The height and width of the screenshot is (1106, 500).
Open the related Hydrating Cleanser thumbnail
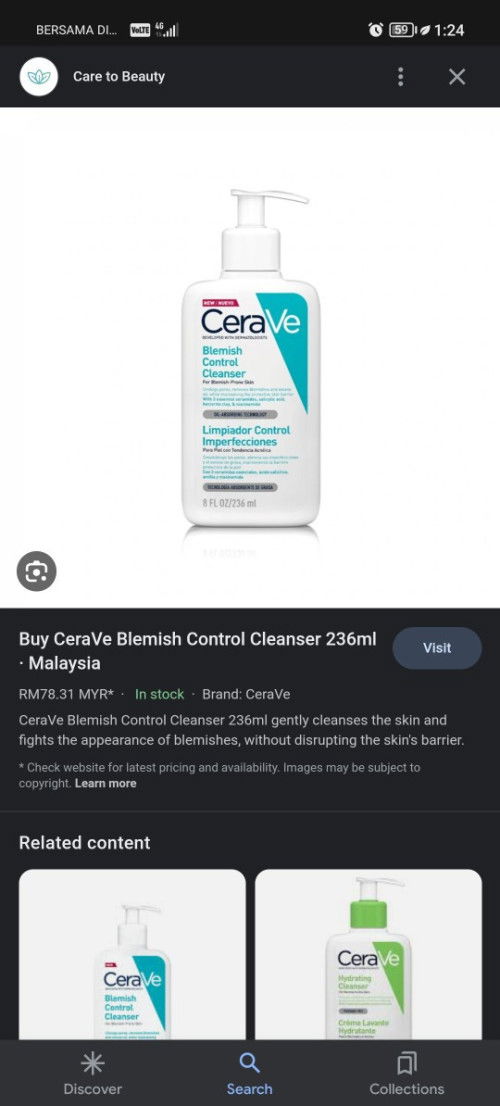[x=369, y=954]
